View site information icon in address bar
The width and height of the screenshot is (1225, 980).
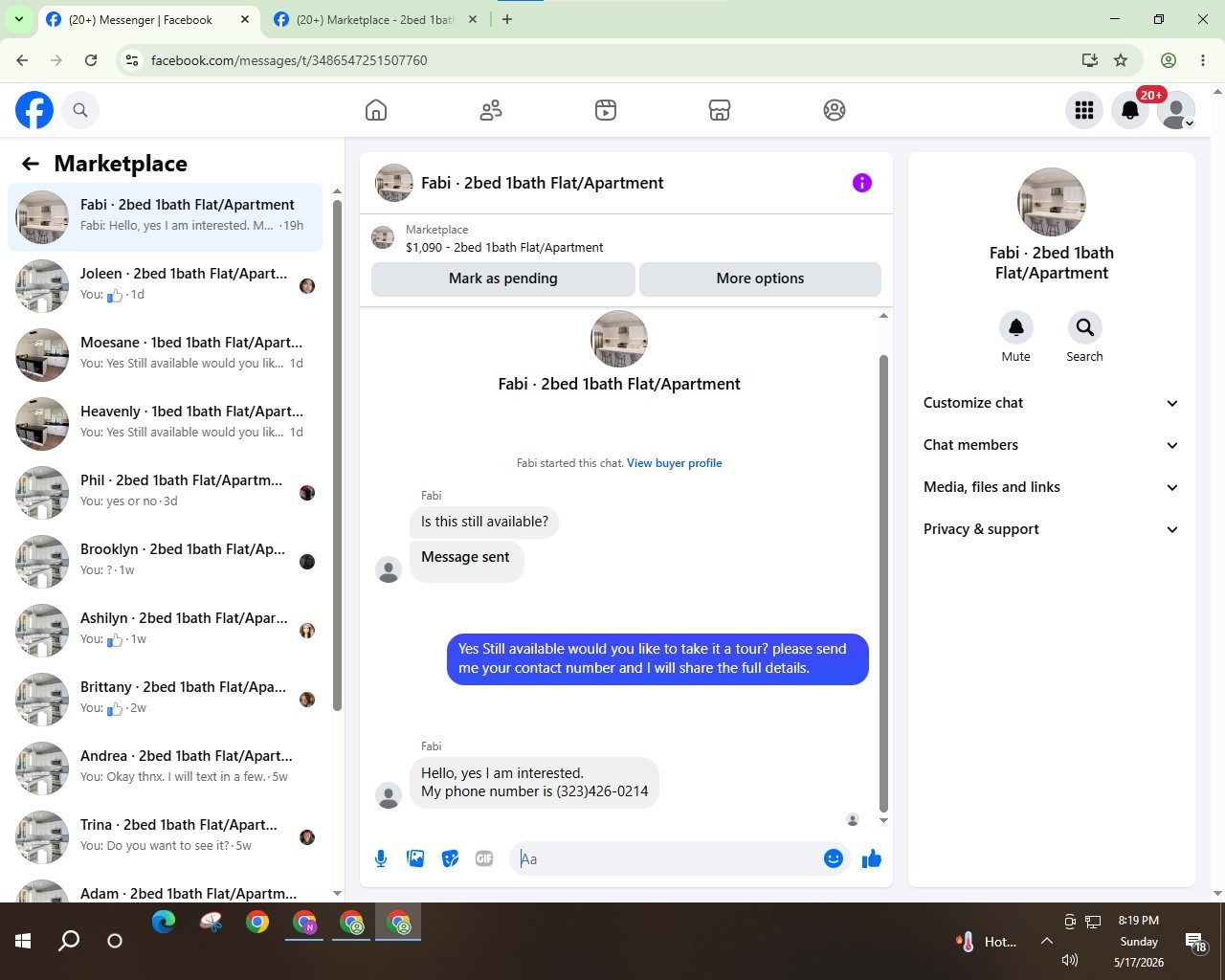[132, 60]
